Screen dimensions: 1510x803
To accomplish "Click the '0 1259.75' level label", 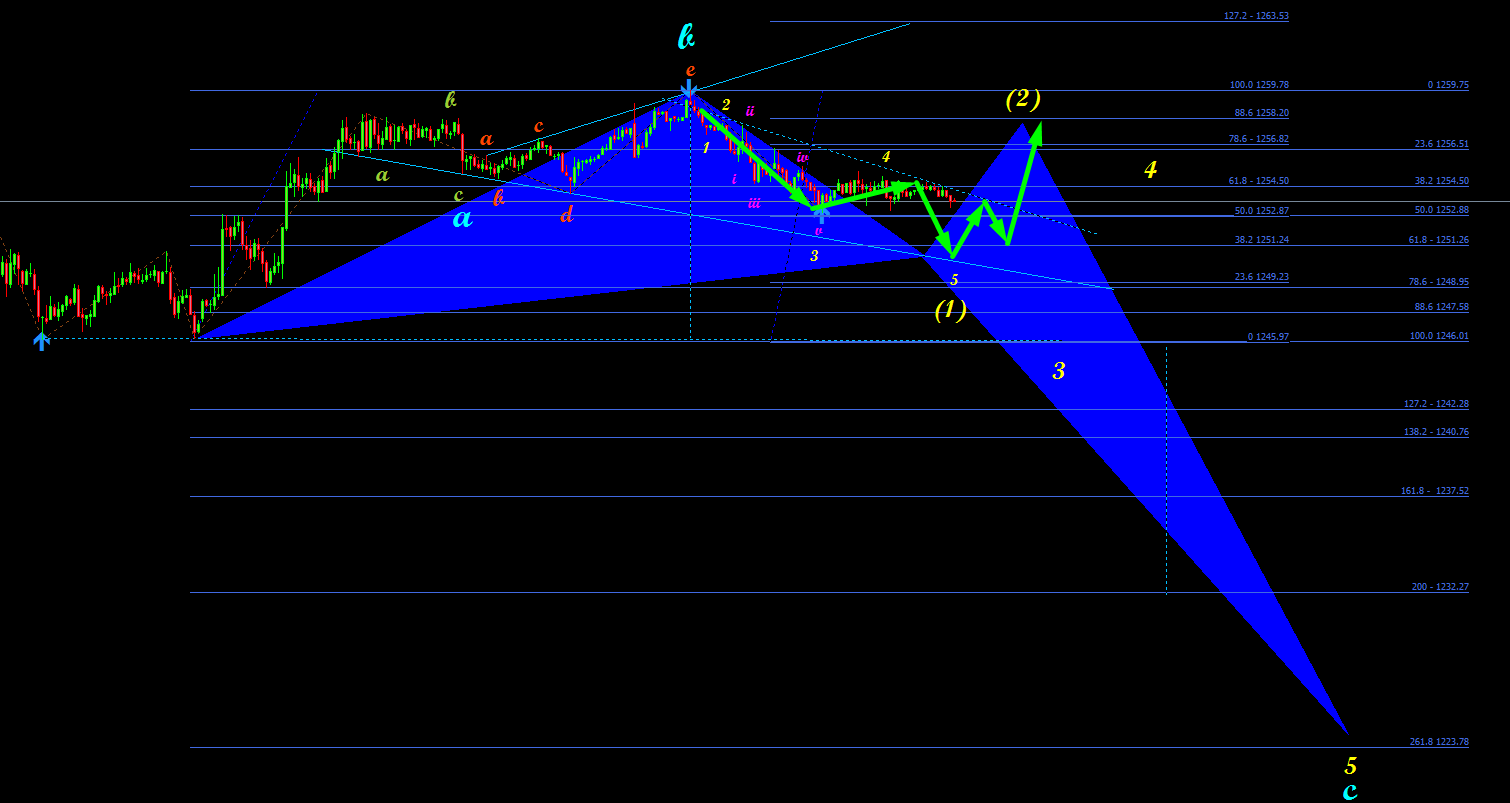I will [1448, 85].
